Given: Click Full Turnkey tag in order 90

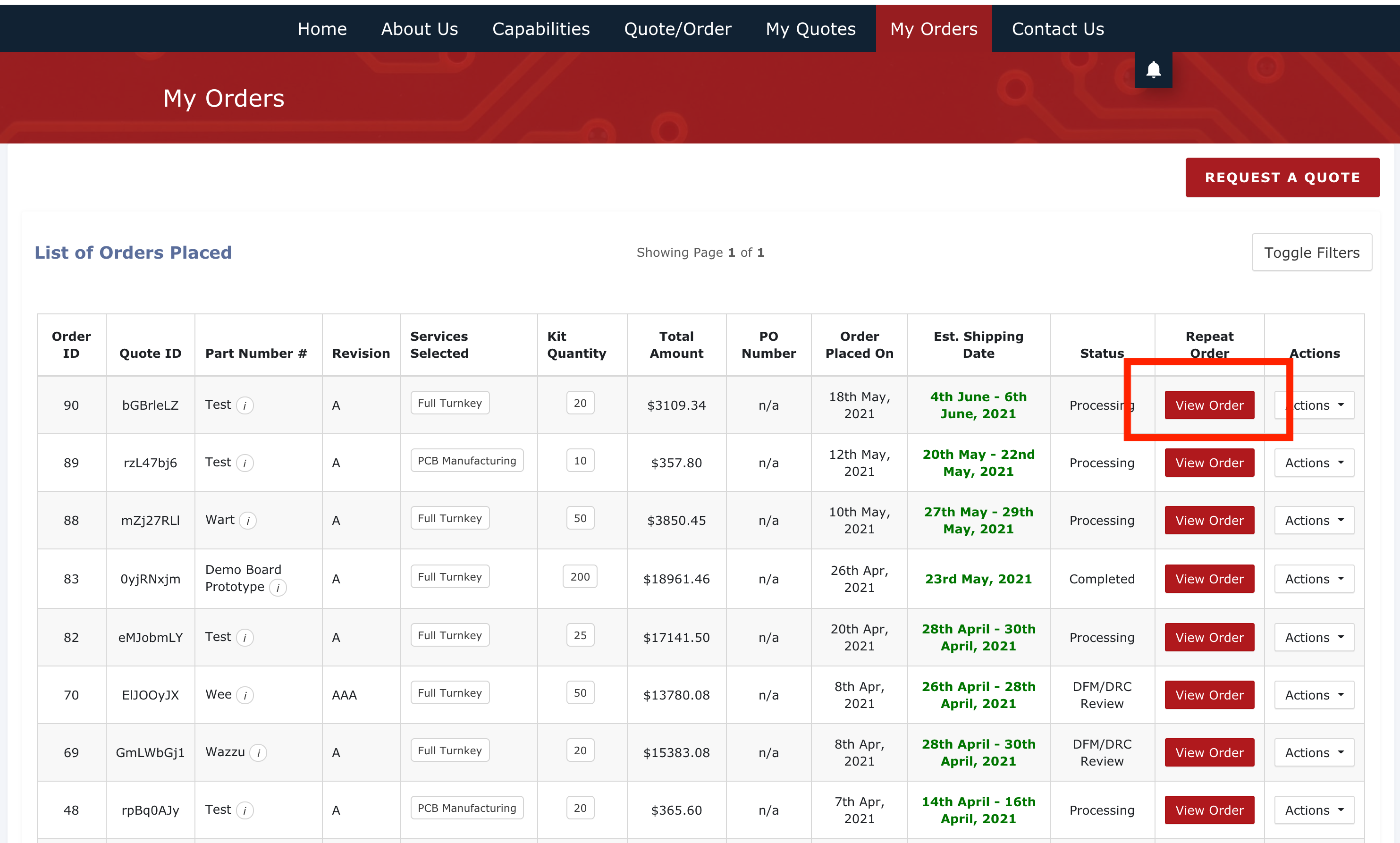Looking at the screenshot, I should [450, 403].
